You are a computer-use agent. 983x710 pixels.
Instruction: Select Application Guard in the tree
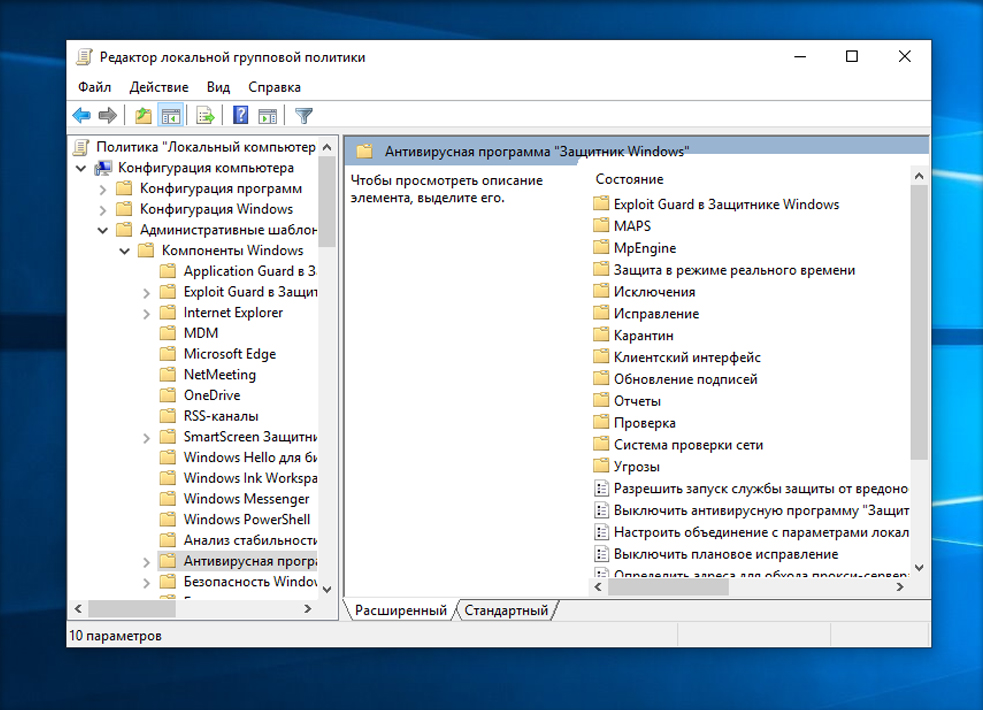coord(250,271)
